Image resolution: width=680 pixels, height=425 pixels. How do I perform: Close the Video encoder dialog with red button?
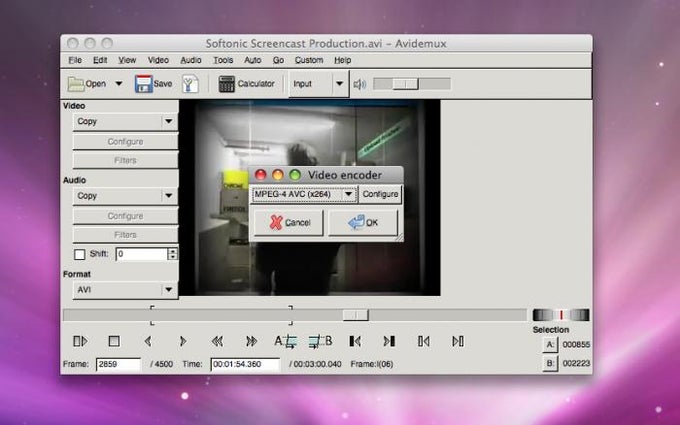(x=260, y=175)
